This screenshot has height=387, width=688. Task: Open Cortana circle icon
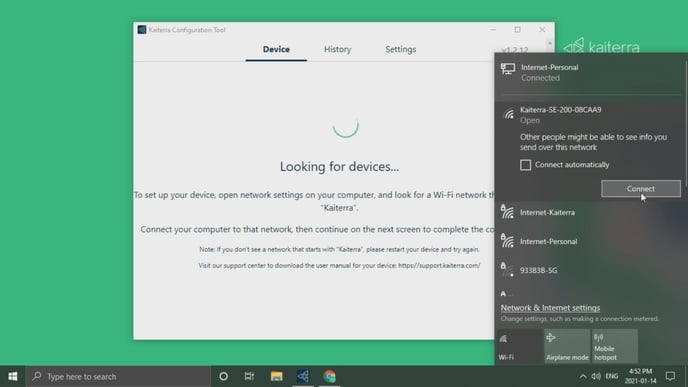223,376
